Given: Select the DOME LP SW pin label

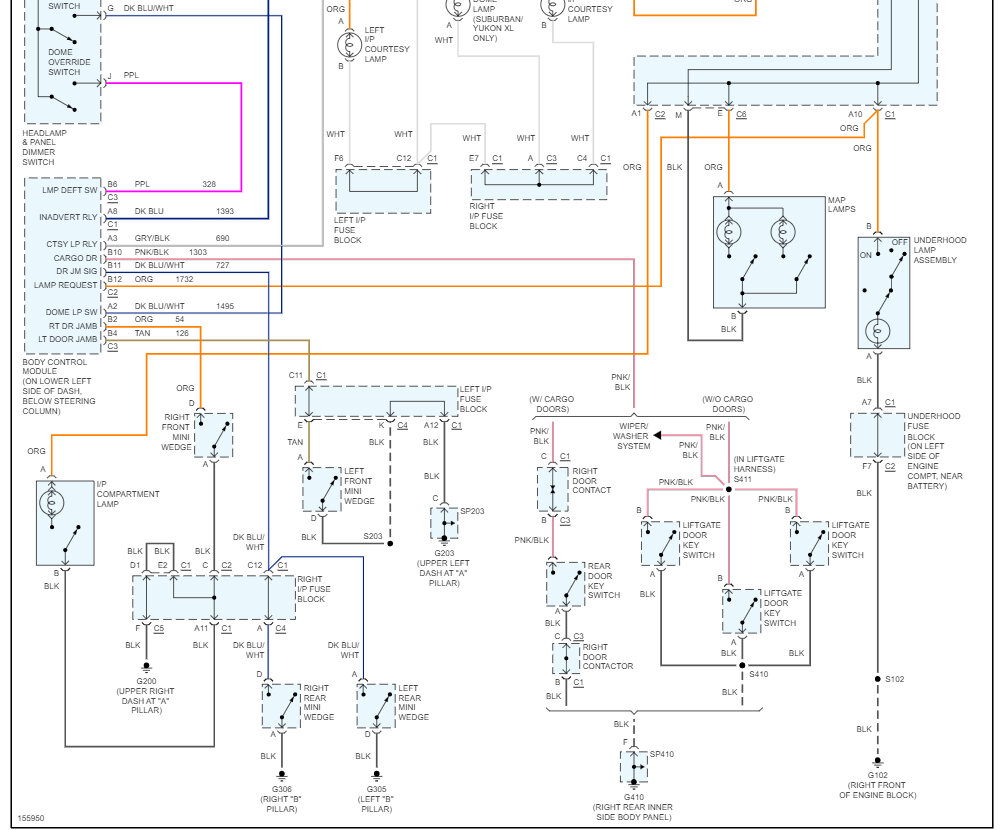Looking at the screenshot, I should [71, 312].
